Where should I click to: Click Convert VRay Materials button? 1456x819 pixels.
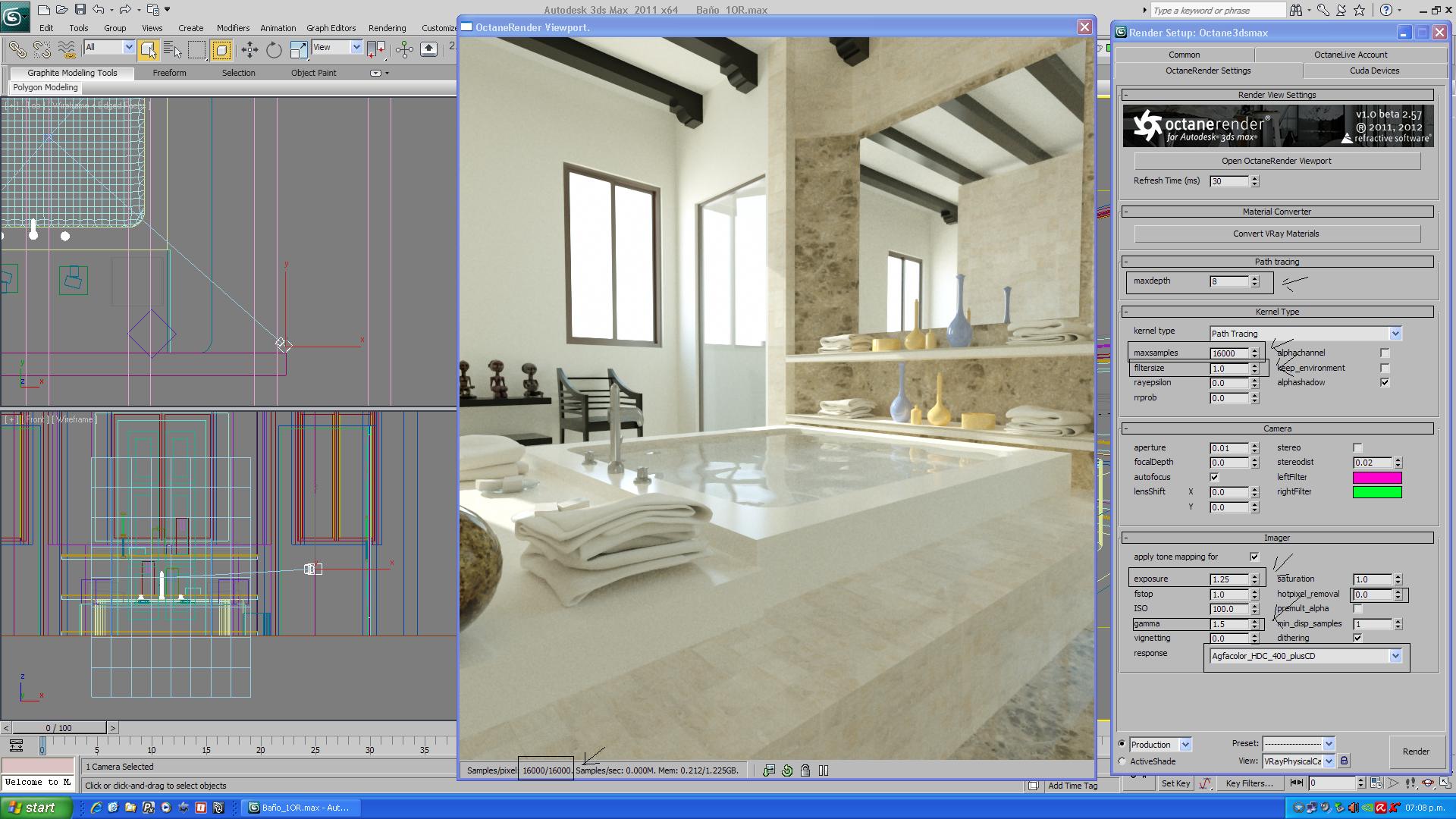coord(1276,234)
